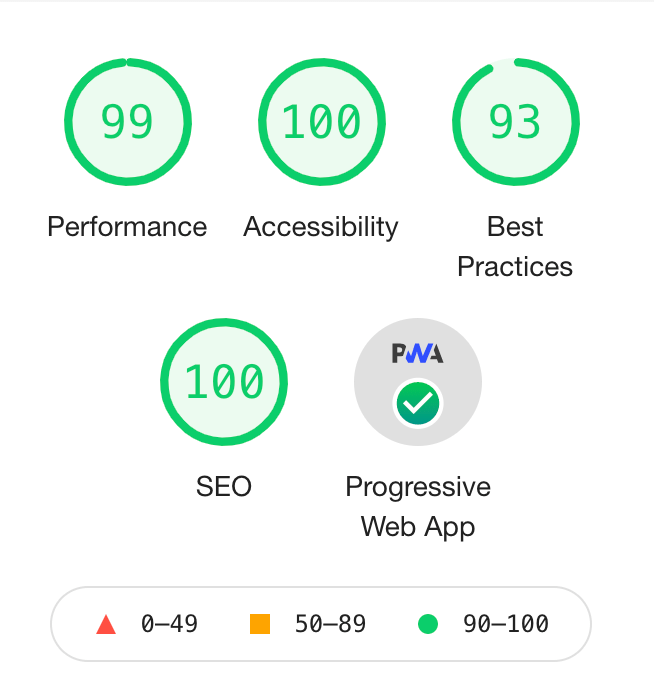
Task: Select the SEO category label
Action: click(224, 487)
